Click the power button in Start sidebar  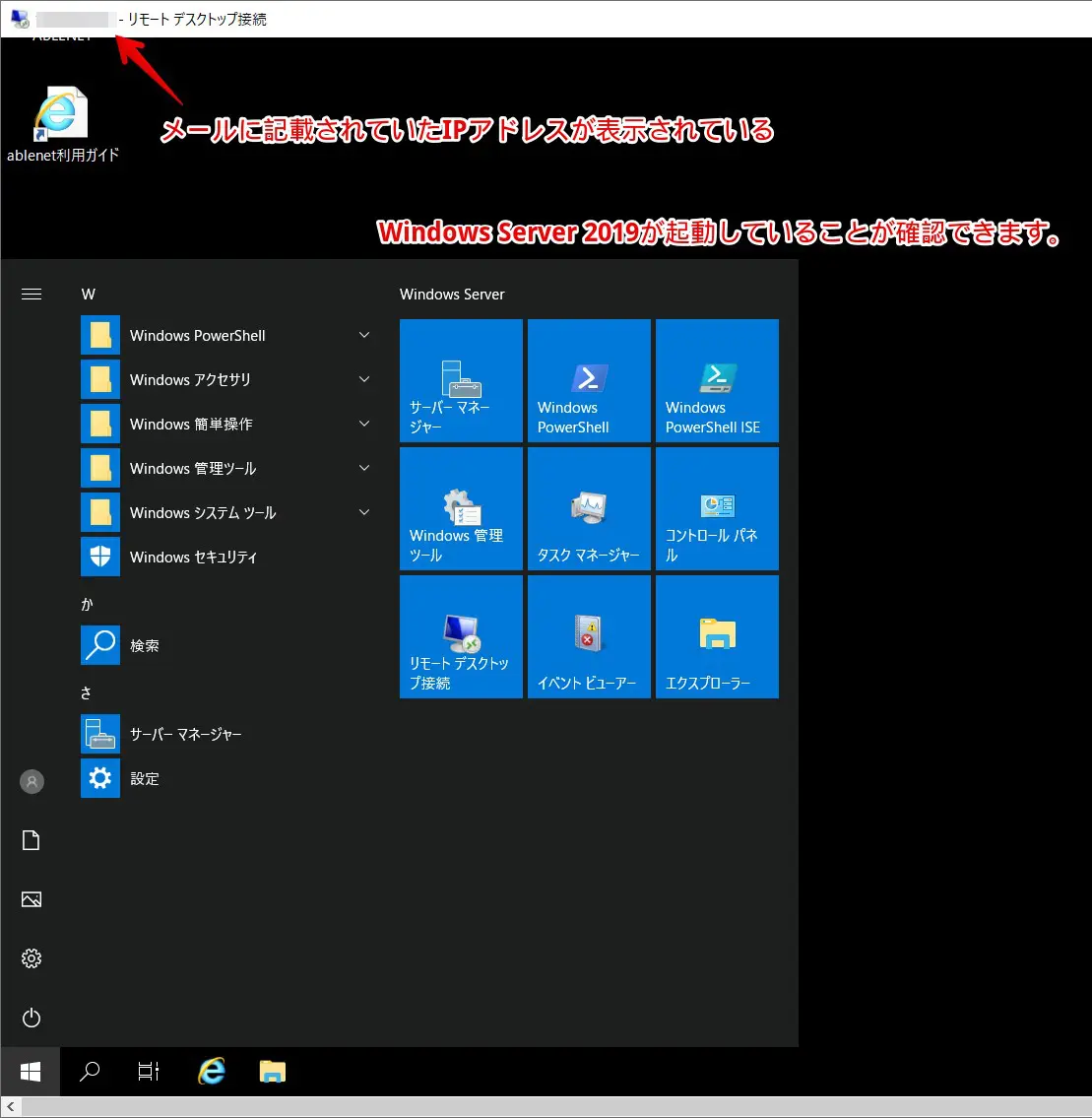coord(32,1018)
